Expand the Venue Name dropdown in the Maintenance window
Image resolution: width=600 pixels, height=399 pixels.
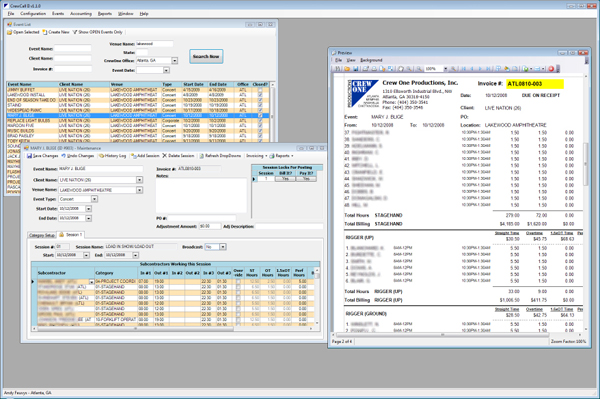(139, 190)
